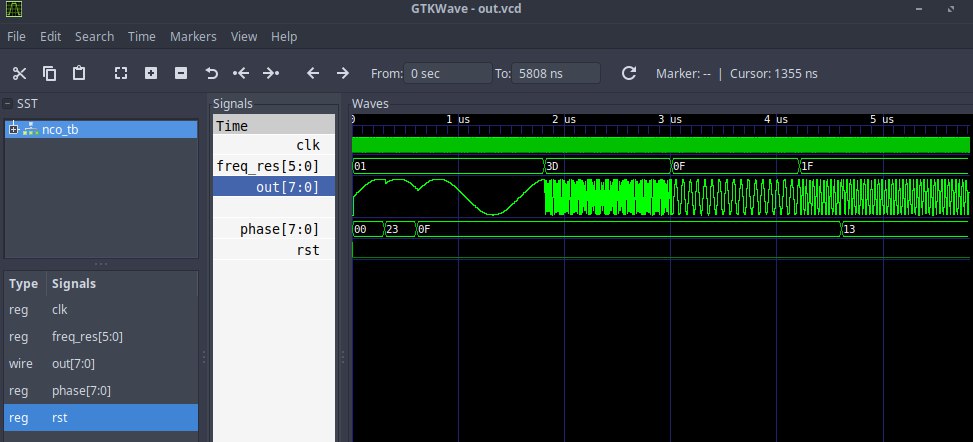Go to the start of the time range
This screenshot has width=973, height=442.
click(x=241, y=74)
